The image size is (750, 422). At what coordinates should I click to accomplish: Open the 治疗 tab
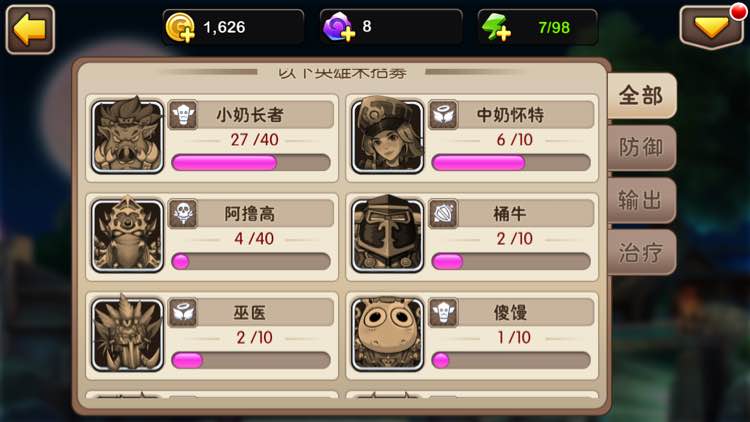tap(641, 252)
